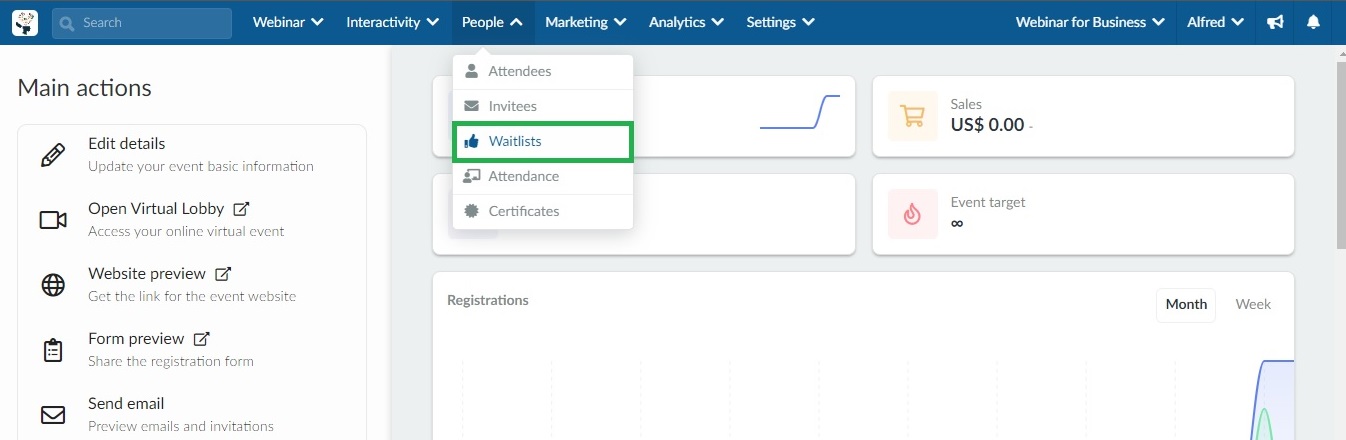Select Certificates from People menu
The width and height of the screenshot is (1346, 440).
click(543, 211)
